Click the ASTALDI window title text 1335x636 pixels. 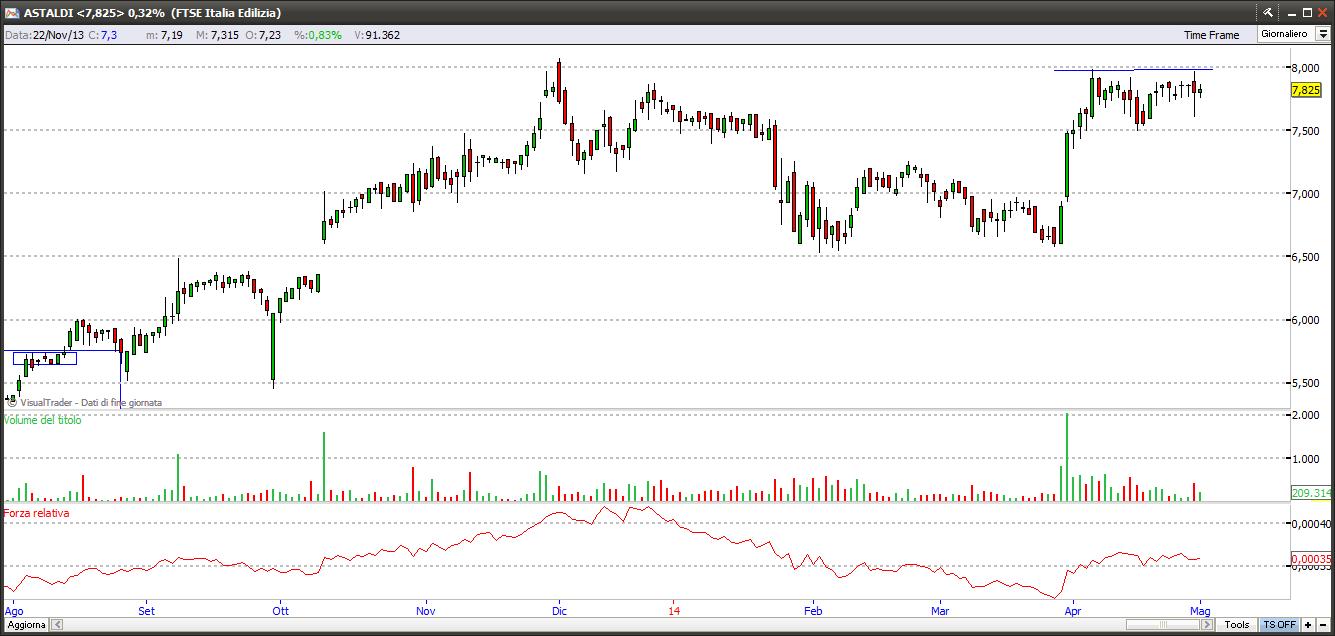point(152,13)
